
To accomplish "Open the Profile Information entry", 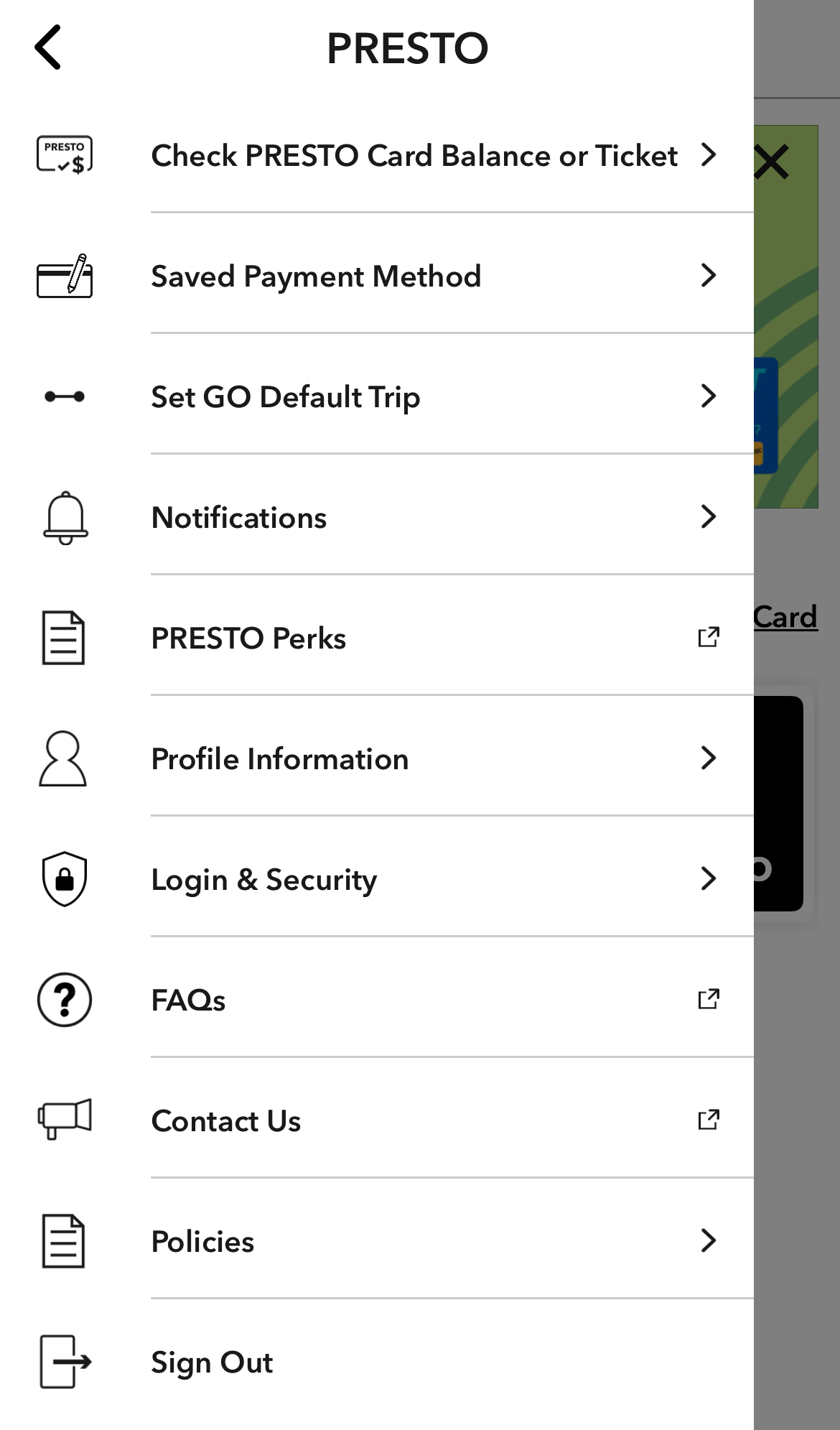I will coord(280,759).
